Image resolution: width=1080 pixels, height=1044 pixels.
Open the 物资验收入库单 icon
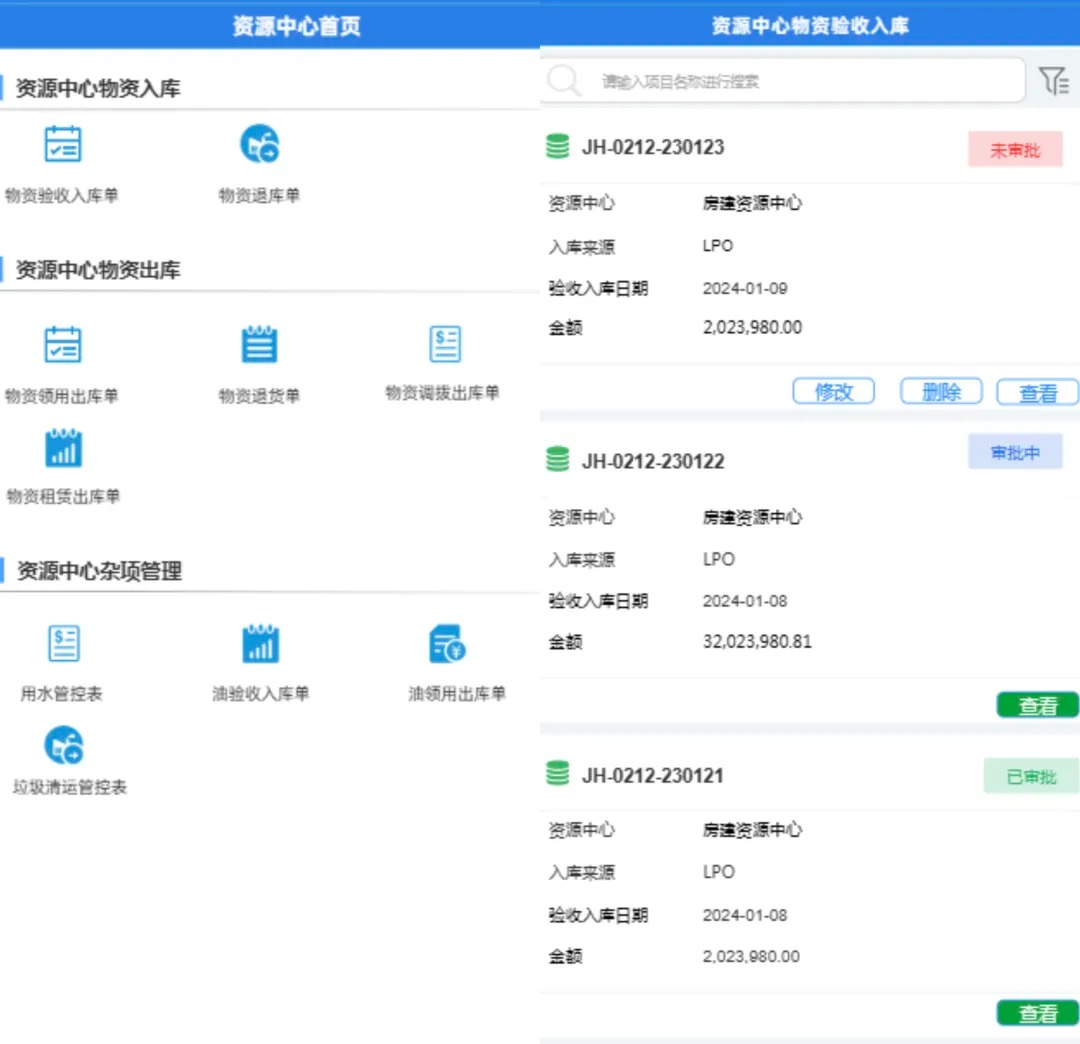[64, 144]
